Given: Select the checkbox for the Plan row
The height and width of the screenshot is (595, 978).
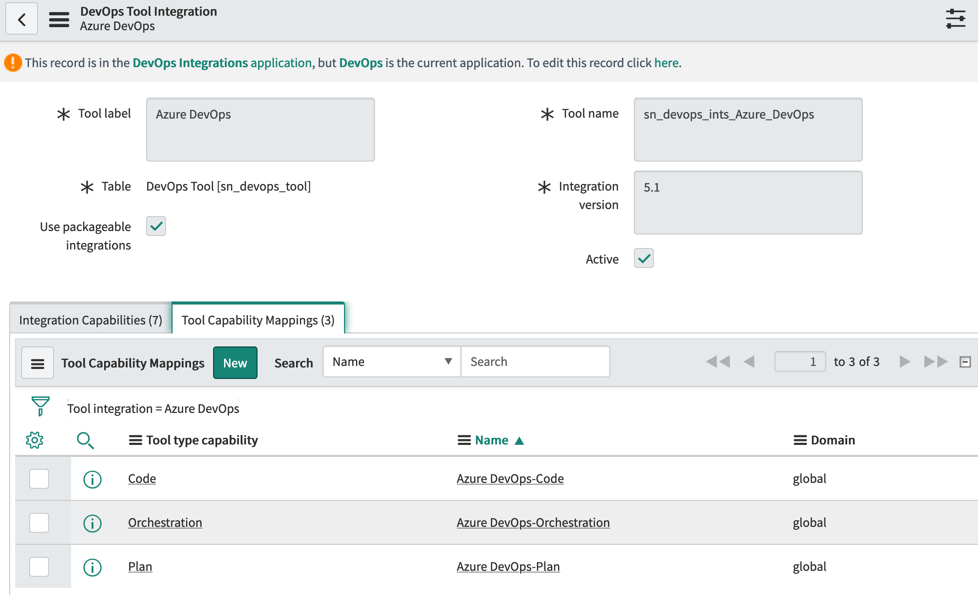Looking at the screenshot, I should tap(39, 567).
